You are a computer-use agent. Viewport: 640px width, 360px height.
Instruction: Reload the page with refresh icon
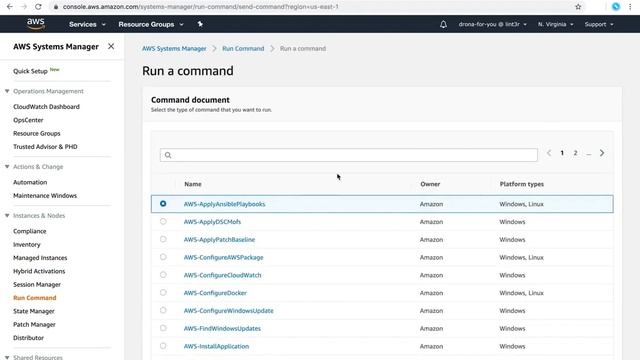click(38, 7)
